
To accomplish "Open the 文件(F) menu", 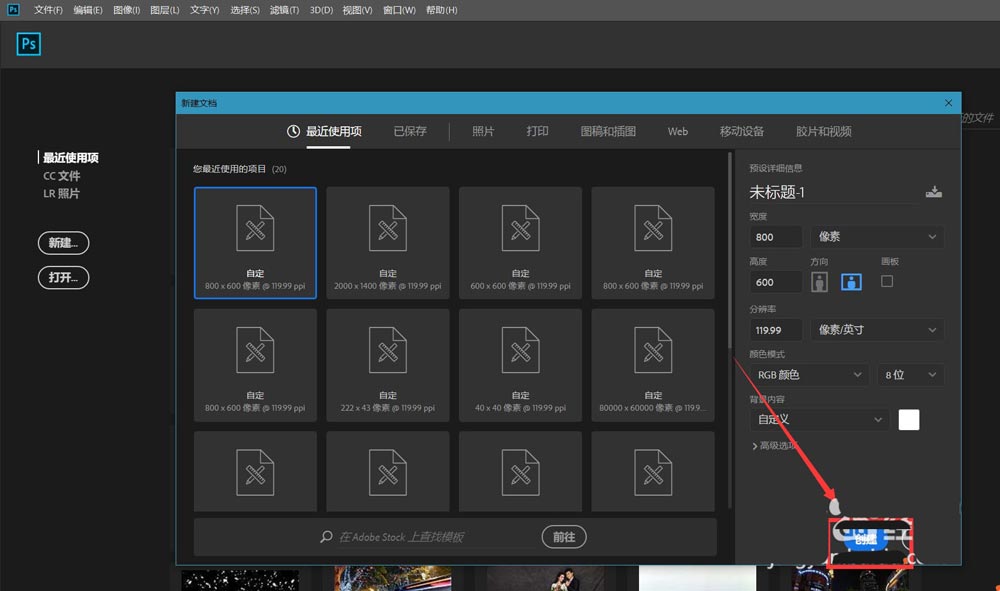I will (48, 10).
